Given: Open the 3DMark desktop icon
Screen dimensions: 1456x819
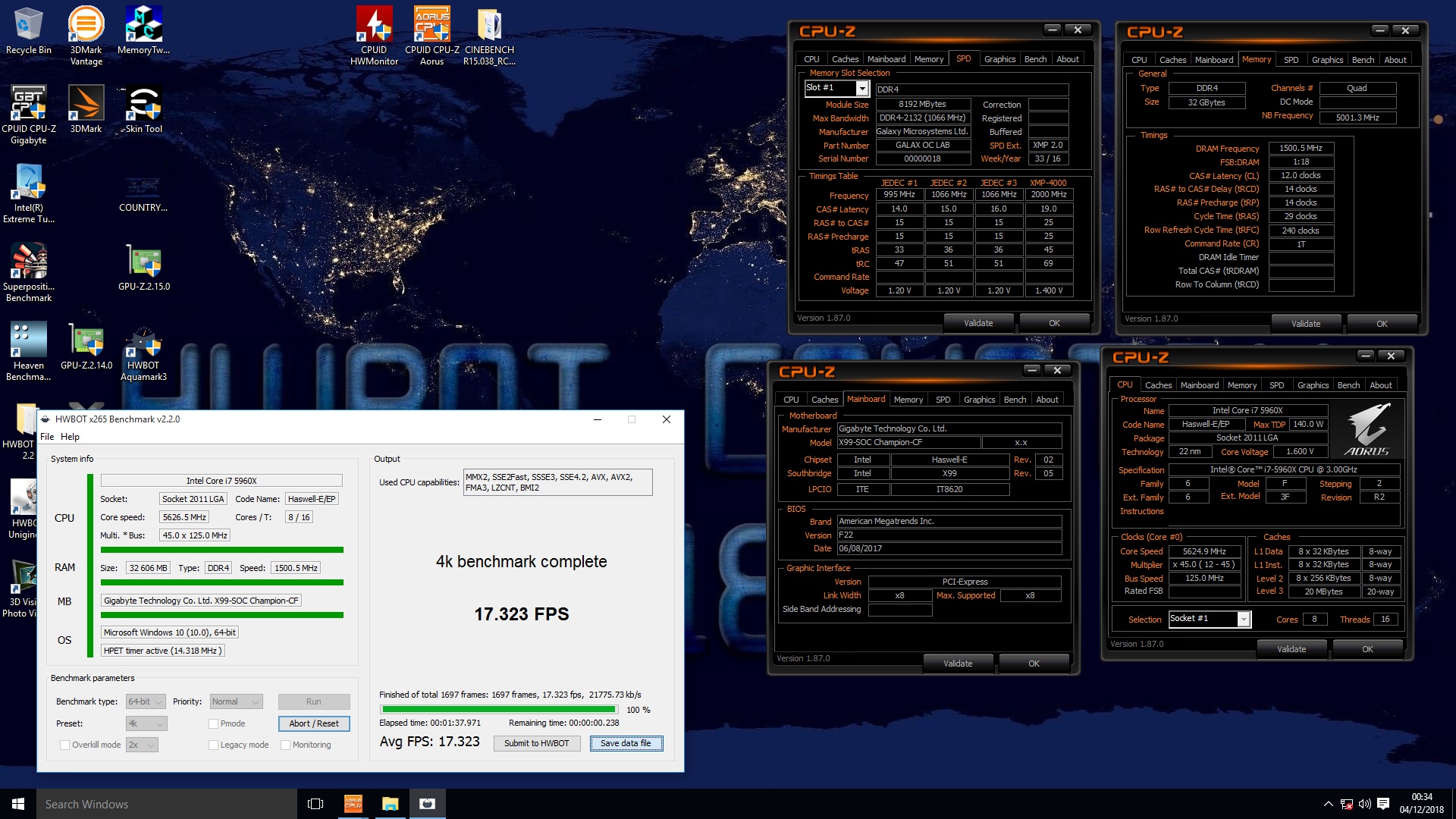Looking at the screenshot, I should pos(86,109).
